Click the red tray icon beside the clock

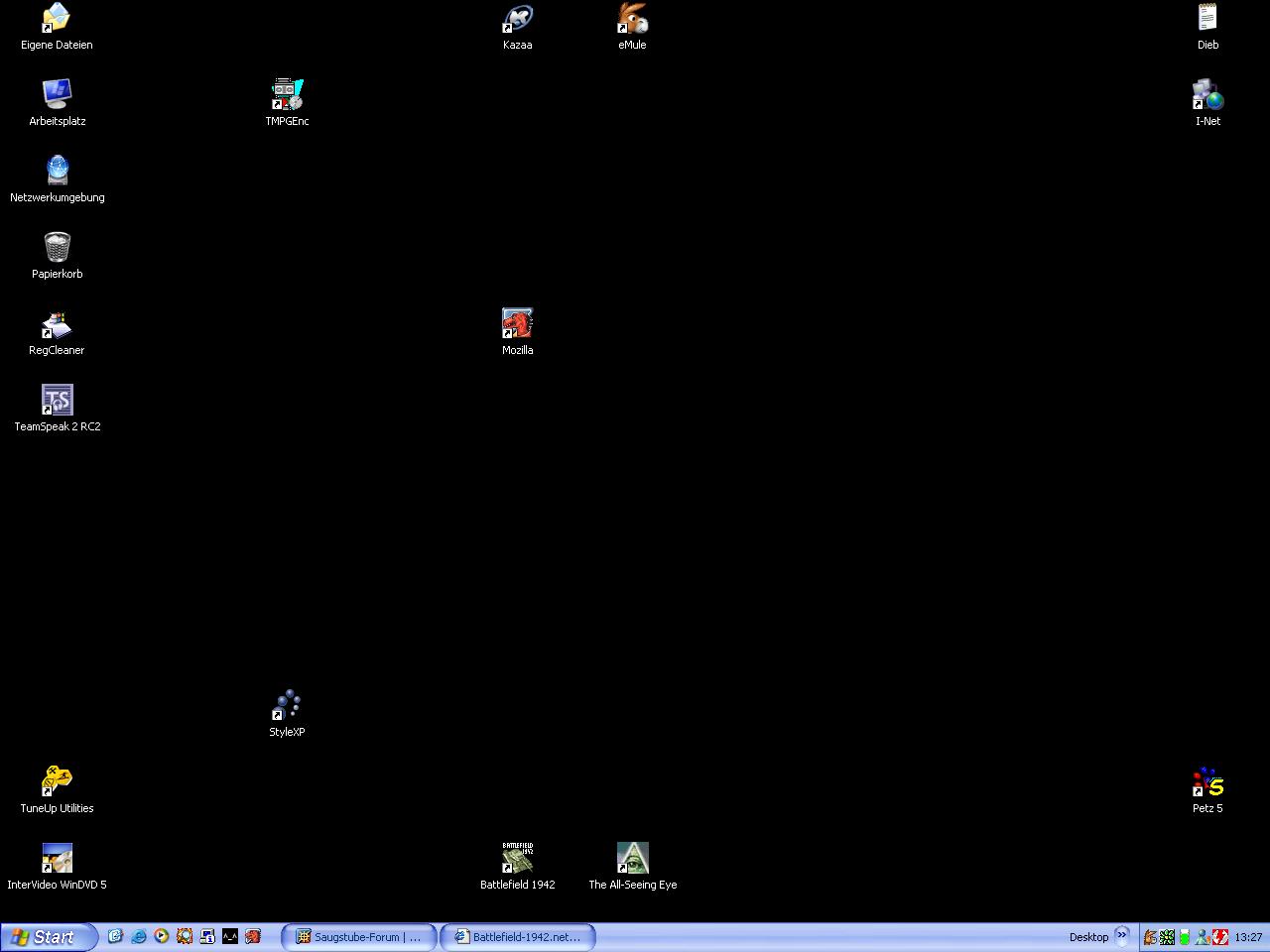[x=1220, y=937]
